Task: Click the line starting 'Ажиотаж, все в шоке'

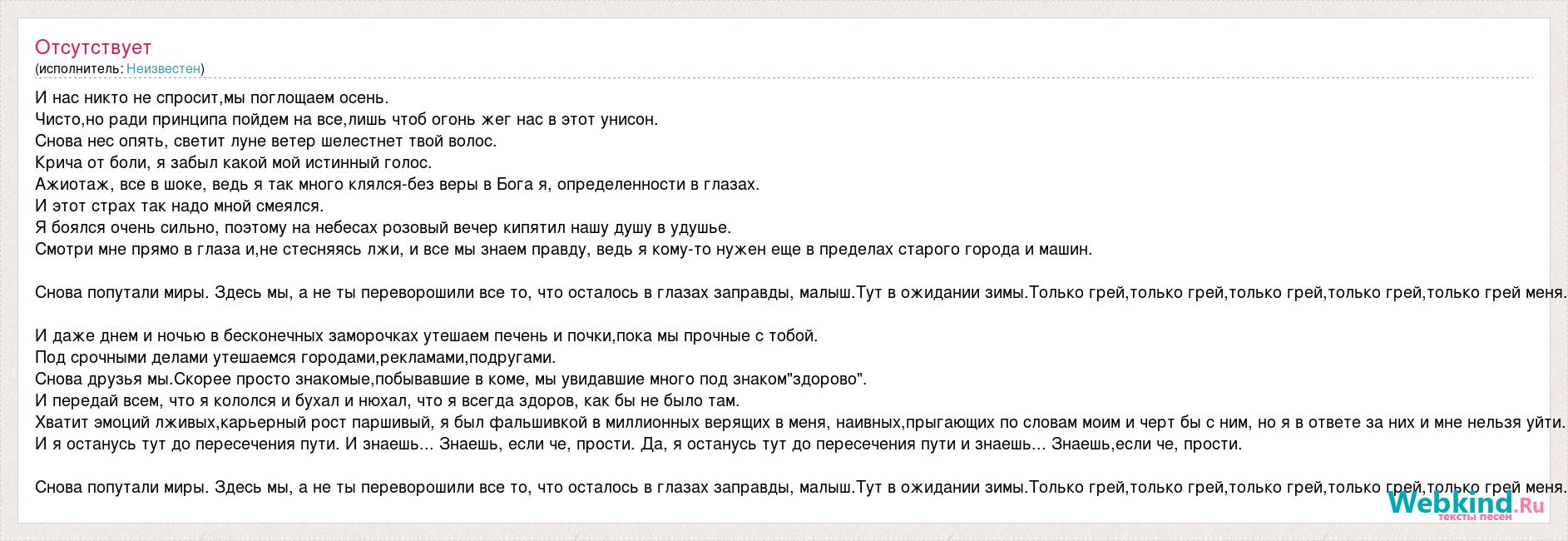Action: point(398,185)
